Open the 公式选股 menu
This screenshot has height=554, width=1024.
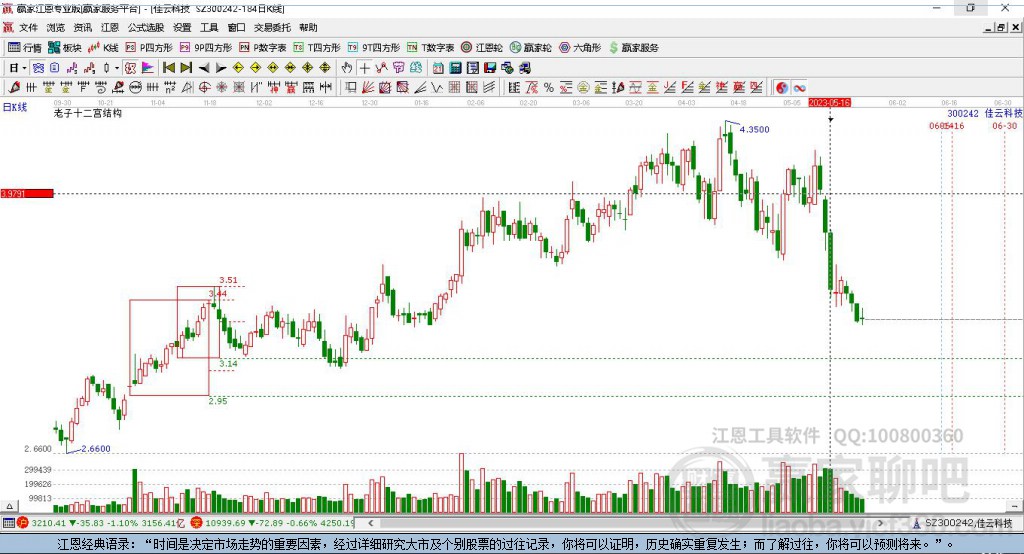[x=146, y=27]
